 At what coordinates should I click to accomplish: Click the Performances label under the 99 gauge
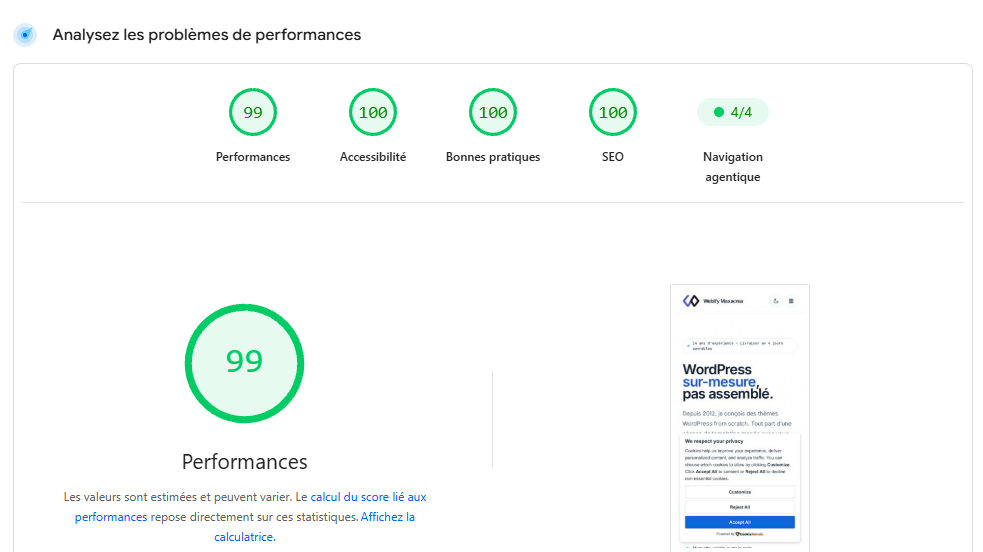pos(253,157)
